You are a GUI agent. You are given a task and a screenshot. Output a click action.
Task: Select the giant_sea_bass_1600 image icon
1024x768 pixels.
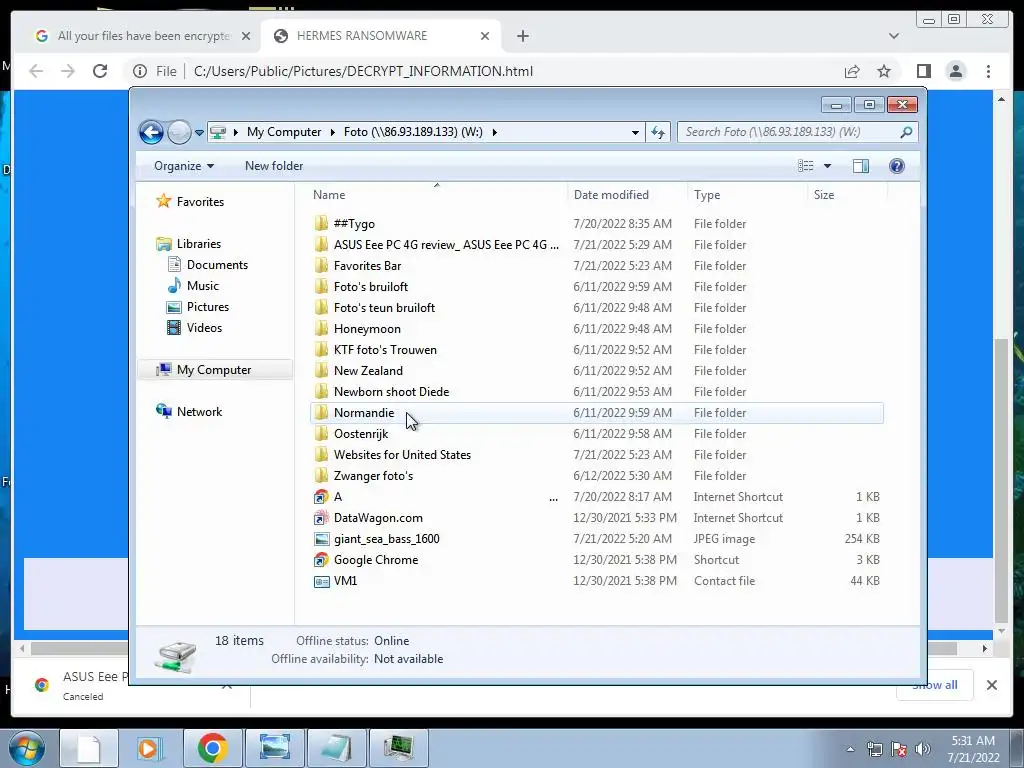pos(321,539)
